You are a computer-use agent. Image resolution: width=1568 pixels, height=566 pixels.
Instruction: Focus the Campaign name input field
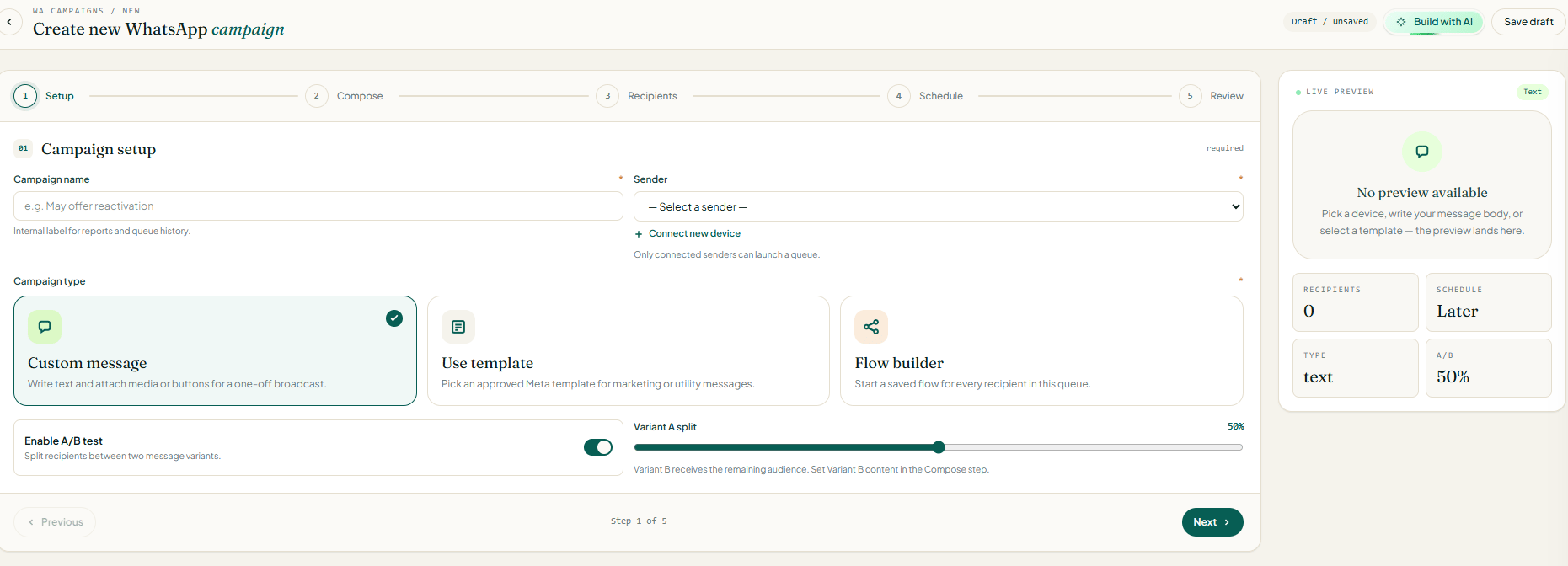[x=318, y=206]
